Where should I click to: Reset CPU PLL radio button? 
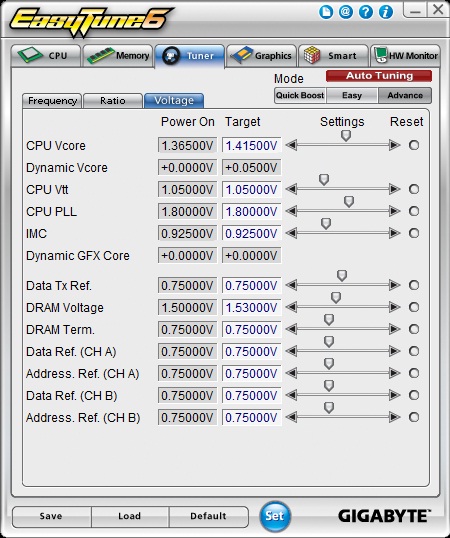pos(414,211)
